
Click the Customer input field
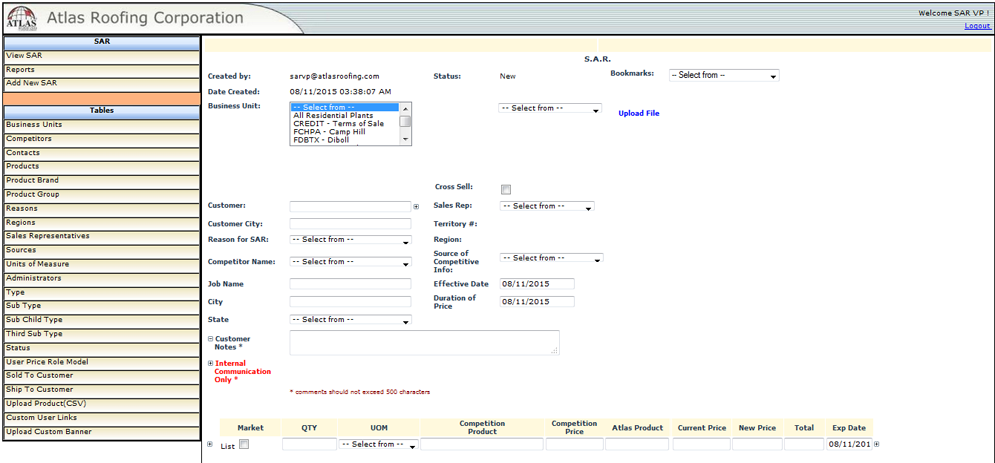coord(350,206)
